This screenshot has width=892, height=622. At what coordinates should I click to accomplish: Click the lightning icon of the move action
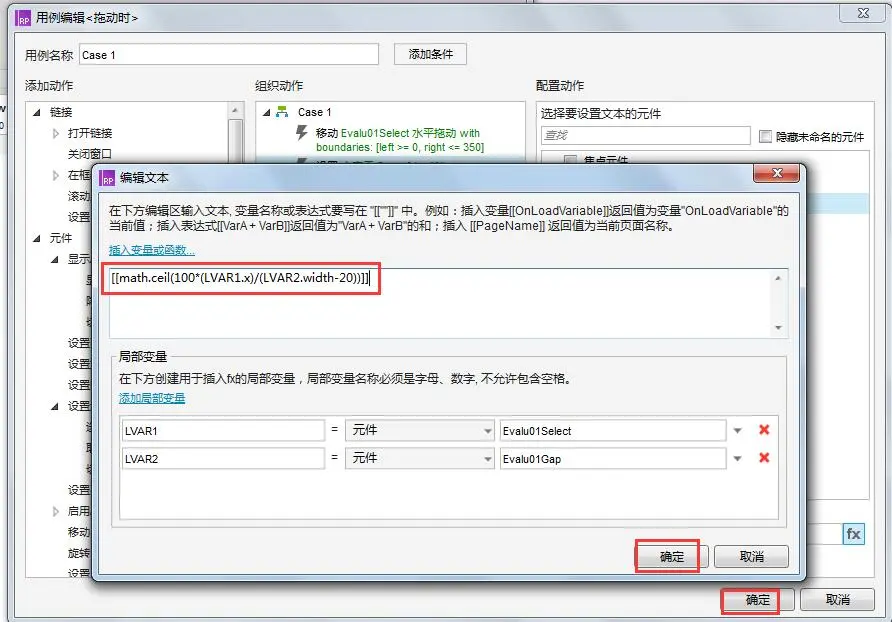(x=302, y=133)
